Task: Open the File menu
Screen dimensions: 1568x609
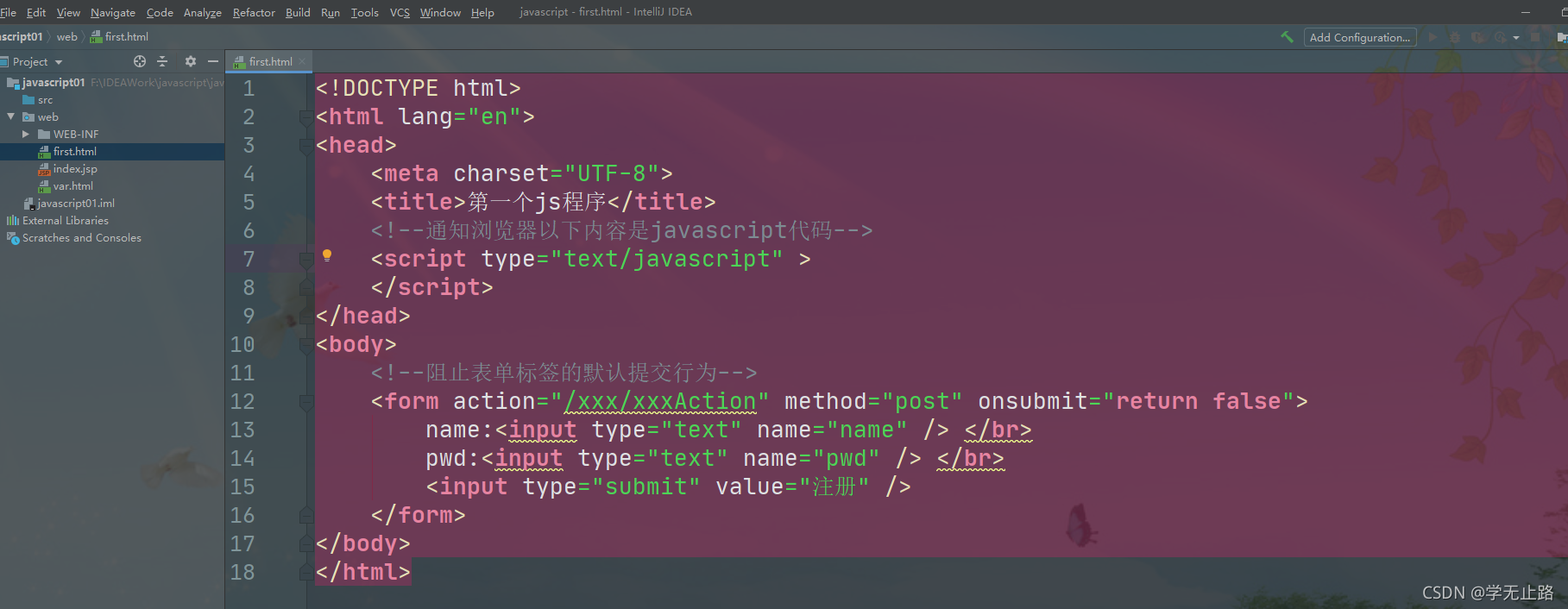Action: coord(9,12)
